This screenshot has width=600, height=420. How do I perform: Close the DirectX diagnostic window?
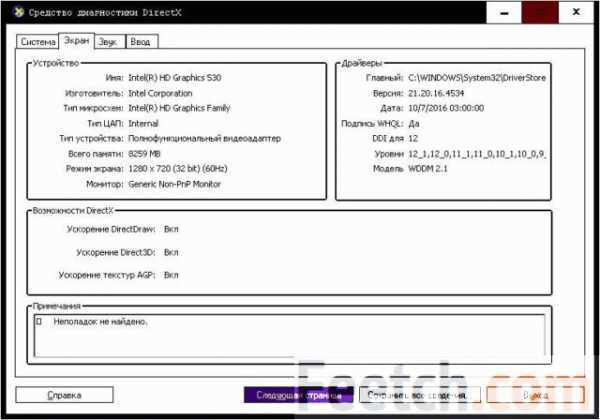[x=576, y=12]
